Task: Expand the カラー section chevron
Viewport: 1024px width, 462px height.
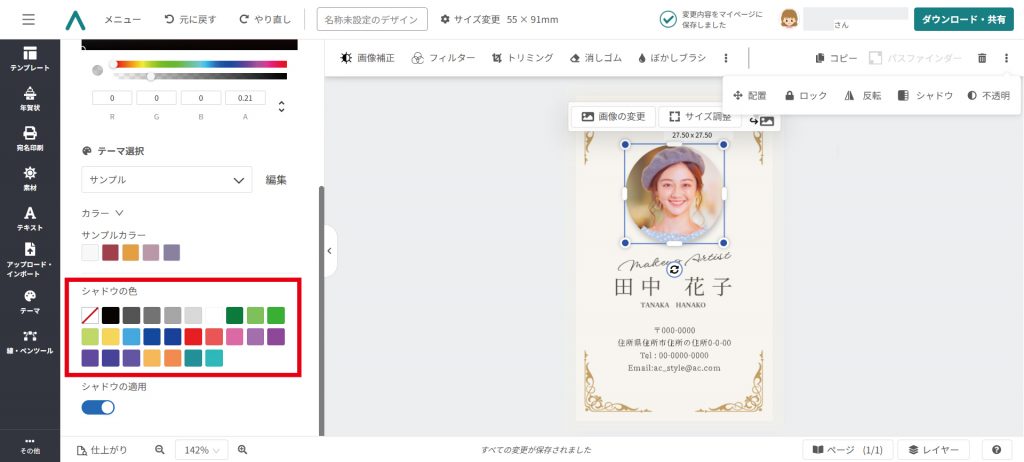Action: click(x=119, y=213)
